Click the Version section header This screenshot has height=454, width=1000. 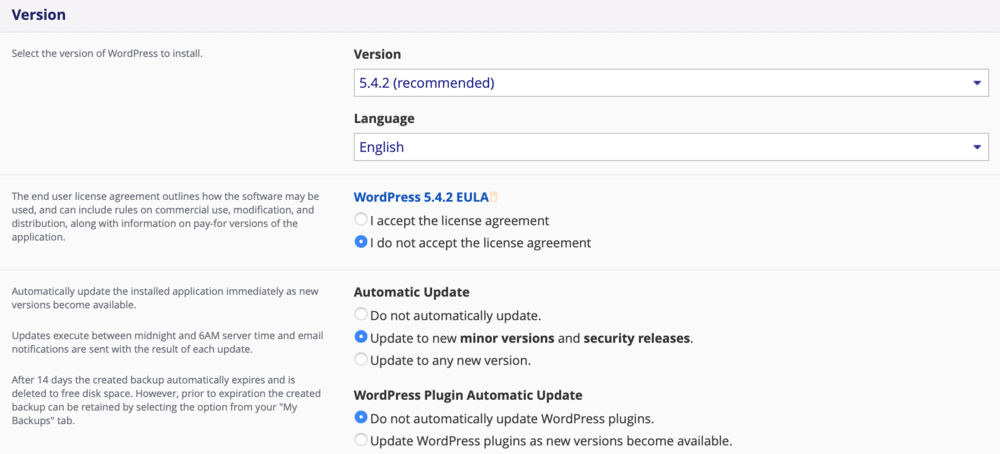point(39,15)
